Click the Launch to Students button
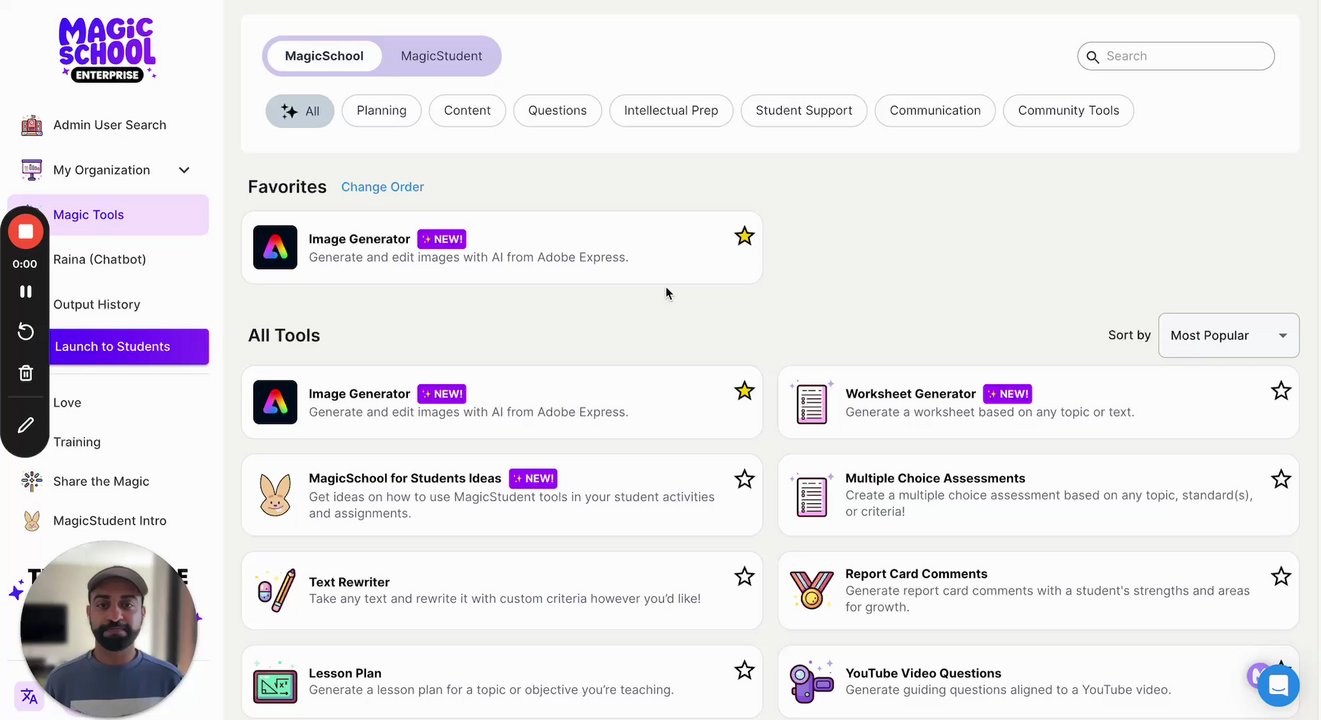Viewport: 1321px width, 720px height. 128,347
